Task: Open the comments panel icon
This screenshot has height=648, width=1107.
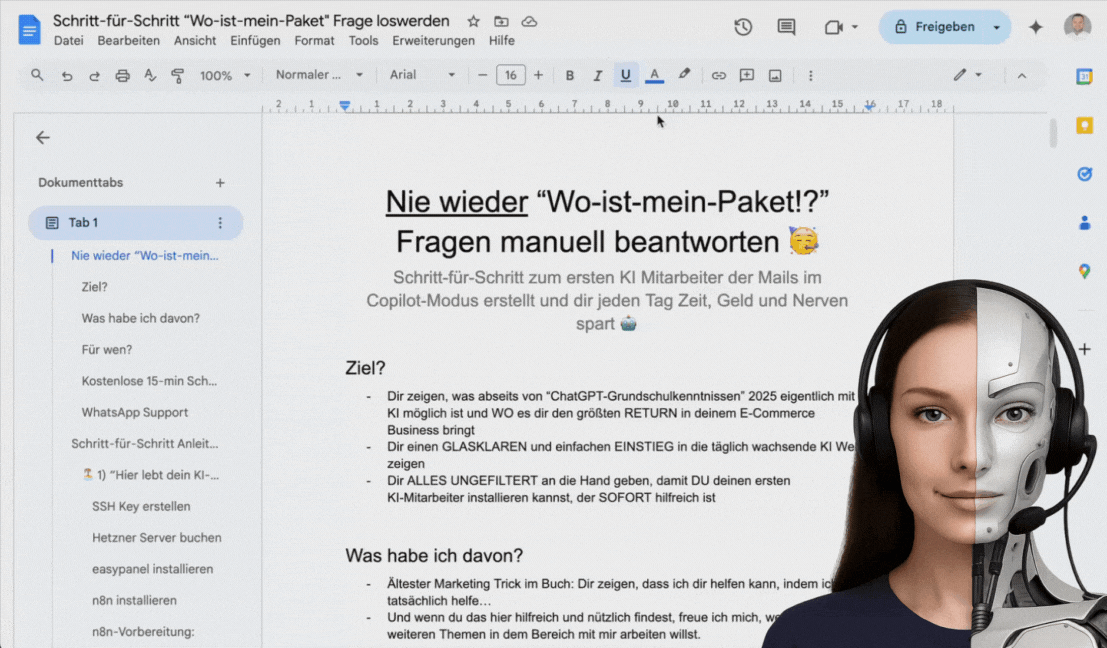Action: pos(787,27)
